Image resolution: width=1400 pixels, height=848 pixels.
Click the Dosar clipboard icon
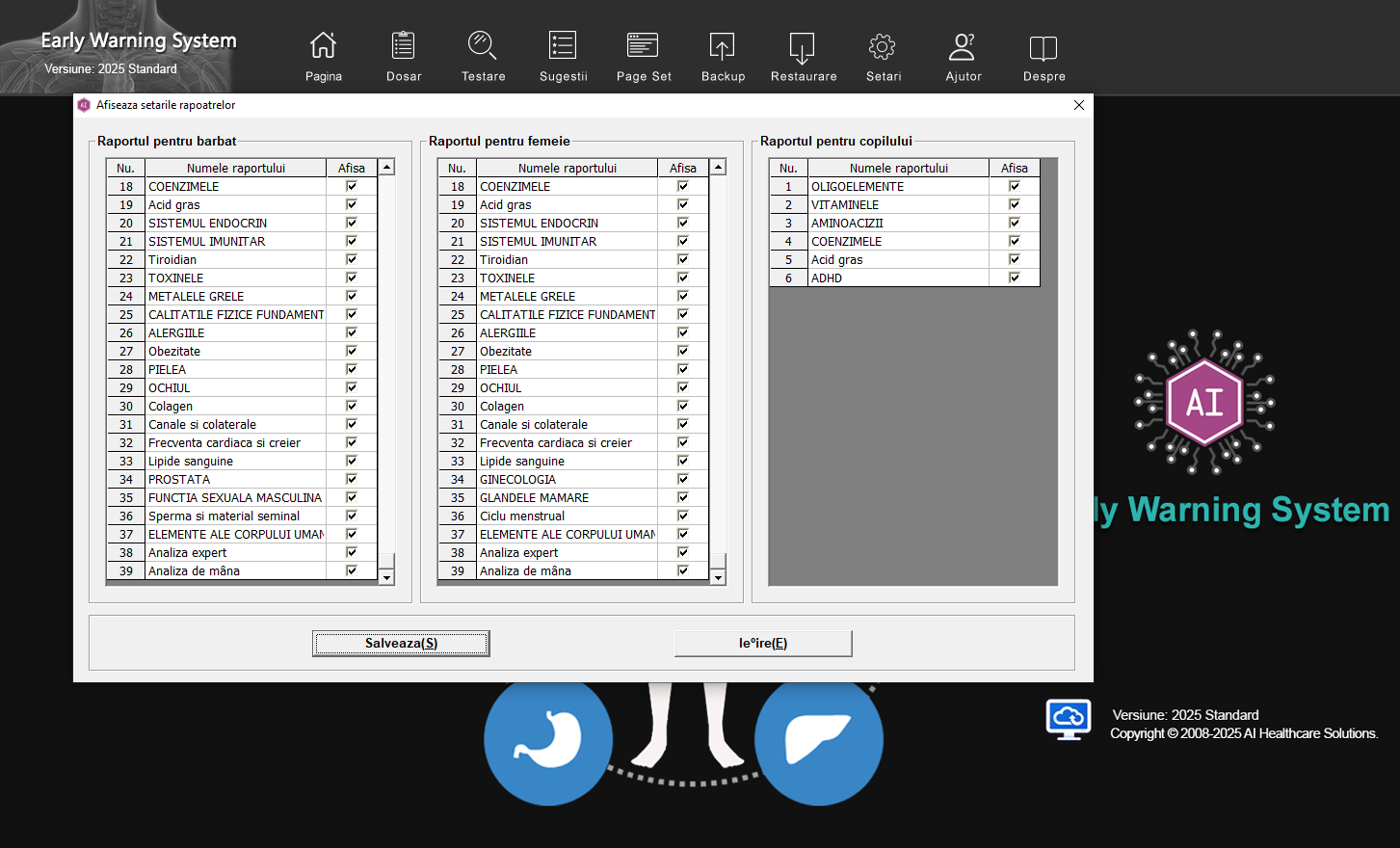(x=403, y=46)
